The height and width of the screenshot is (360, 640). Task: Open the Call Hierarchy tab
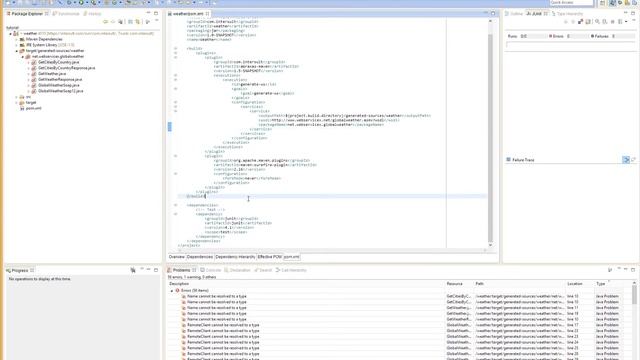[x=291, y=270]
